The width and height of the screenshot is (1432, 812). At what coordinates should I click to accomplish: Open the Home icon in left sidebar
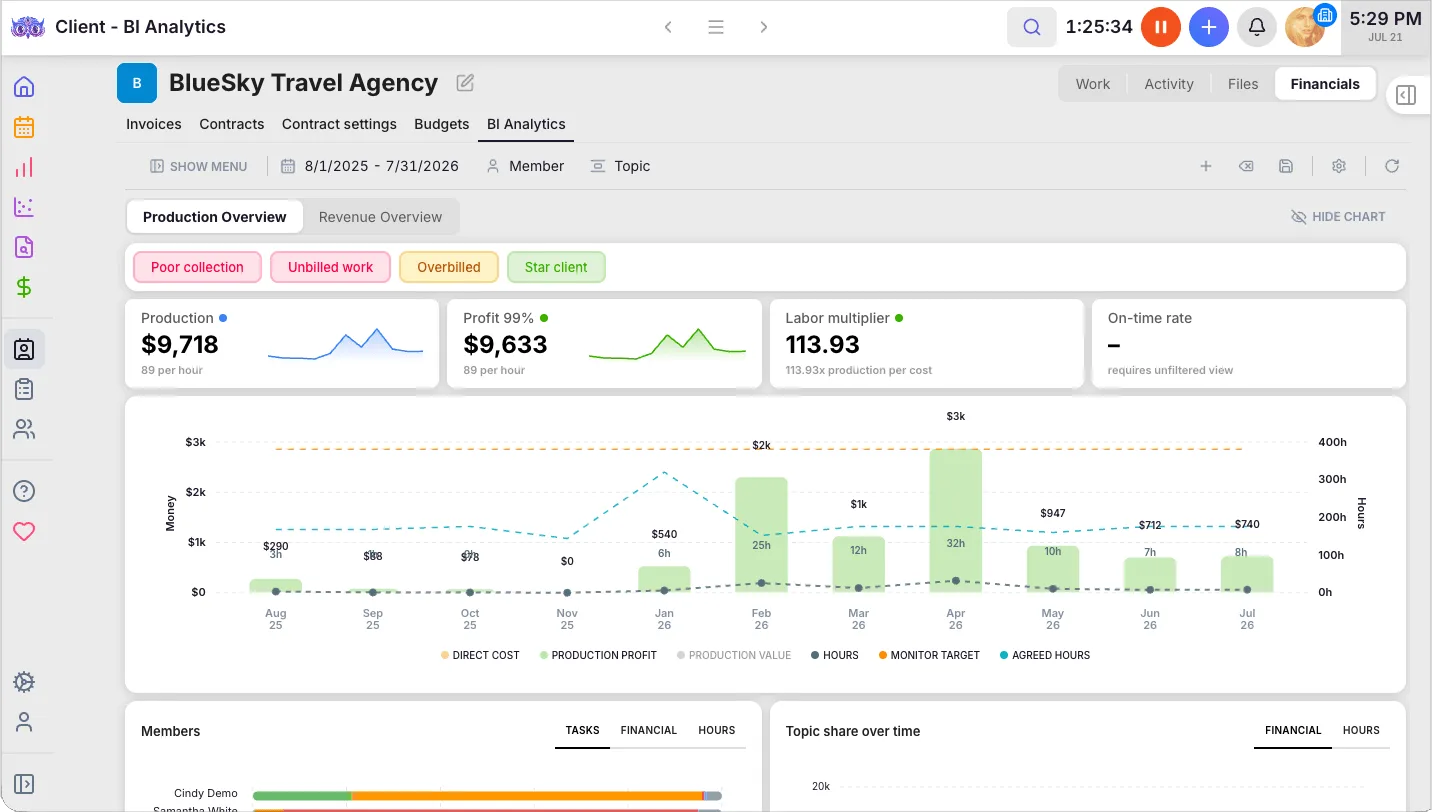(24, 87)
